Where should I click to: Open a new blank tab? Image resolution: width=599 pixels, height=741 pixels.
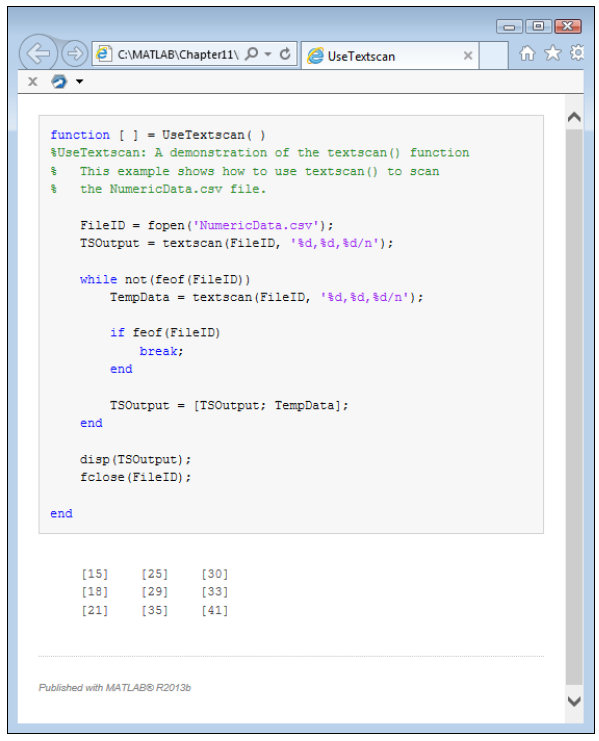(x=493, y=56)
